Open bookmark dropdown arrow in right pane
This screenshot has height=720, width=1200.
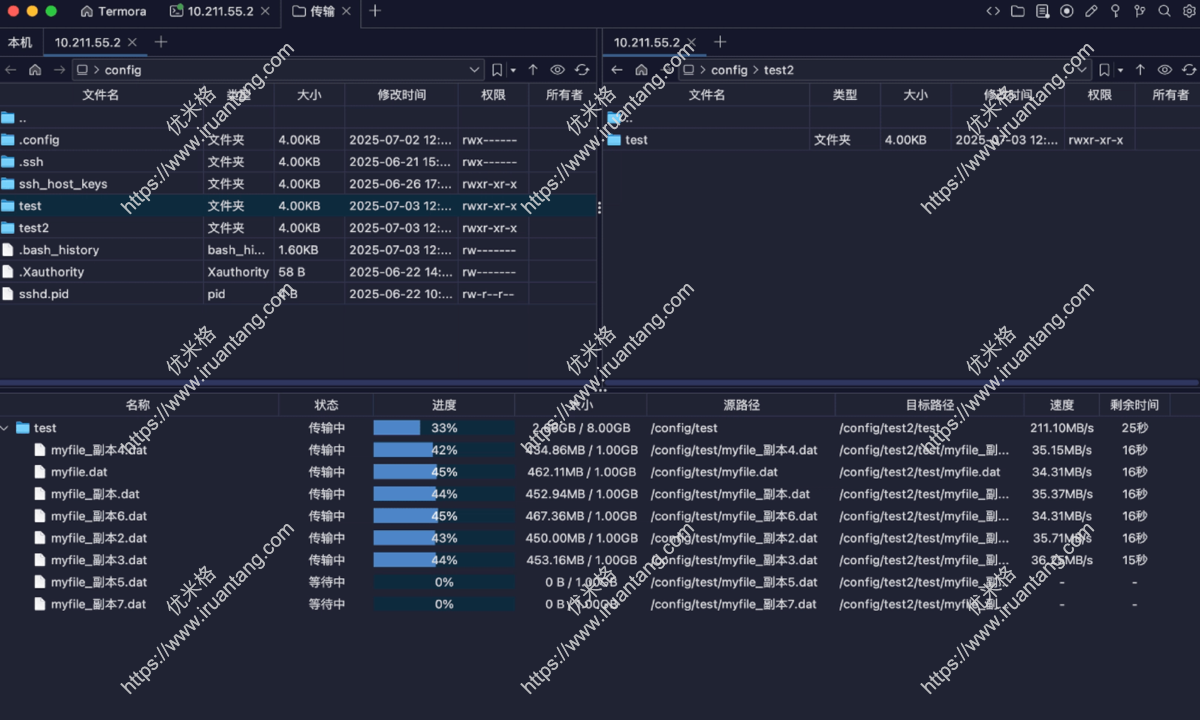click(1120, 70)
